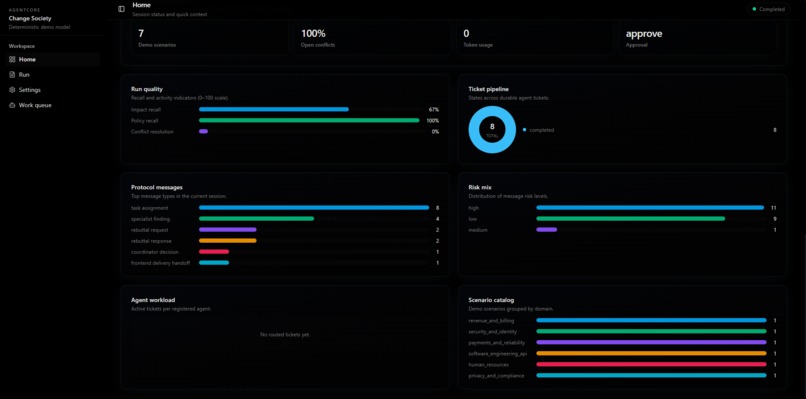The height and width of the screenshot is (399, 806).
Task: Click the Change Society workspace name
Action: [x=30, y=19]
